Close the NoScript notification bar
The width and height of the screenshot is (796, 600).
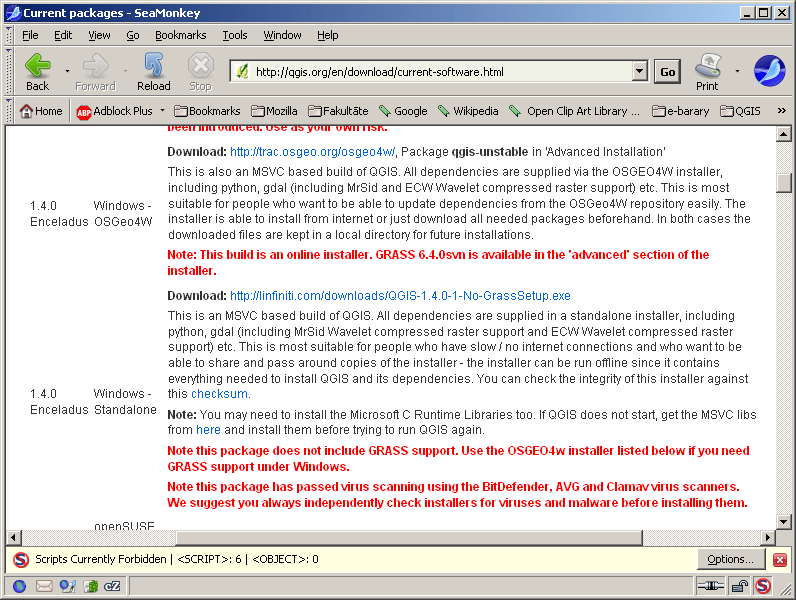tap(780, 560)
